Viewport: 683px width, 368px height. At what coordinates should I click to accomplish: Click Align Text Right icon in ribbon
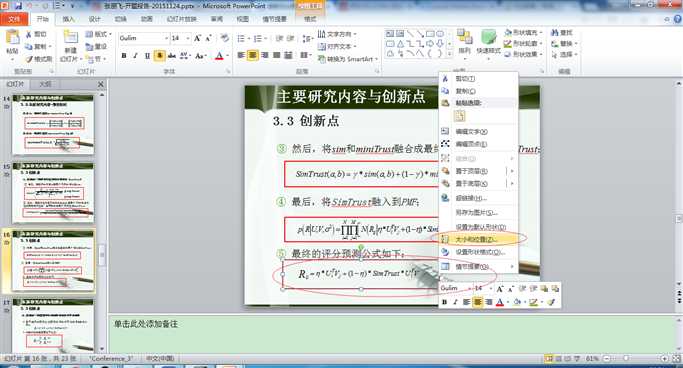coord(265,55)
